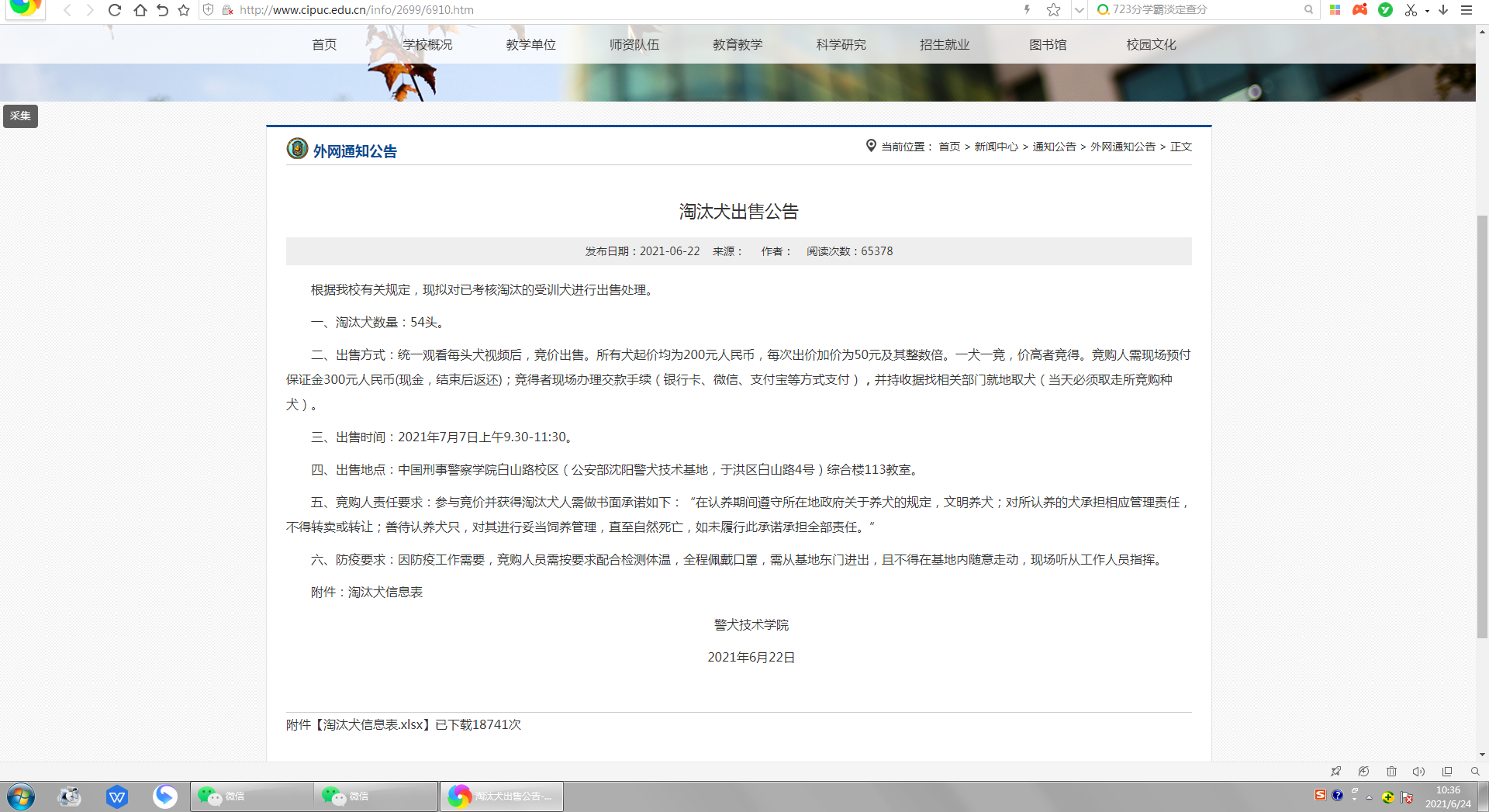The height and width of the screenshot is (812, 1489).
Task: Open the 淘汰犬信息表 attachment link in body
Action: click(x=385, y=593)
